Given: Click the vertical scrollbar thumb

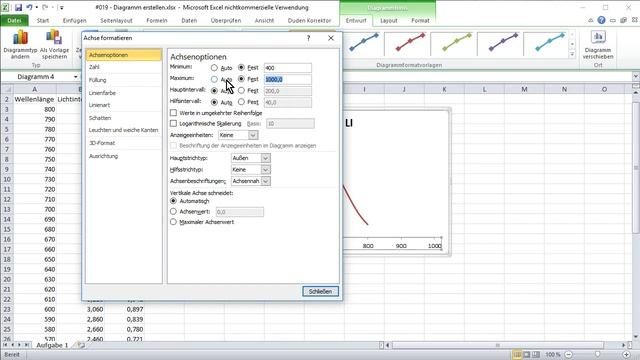Looking at the screenshot, I should (636, 168).
